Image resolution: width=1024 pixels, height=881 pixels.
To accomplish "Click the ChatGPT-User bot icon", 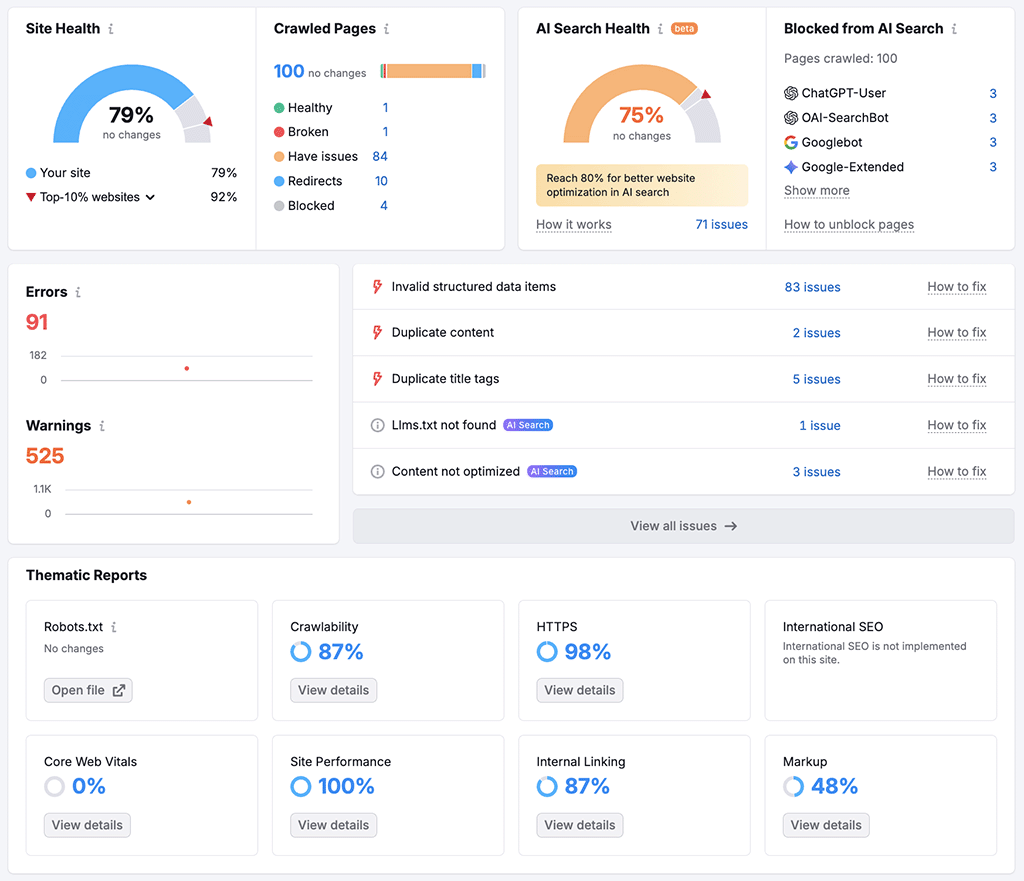I will (793, 93).
